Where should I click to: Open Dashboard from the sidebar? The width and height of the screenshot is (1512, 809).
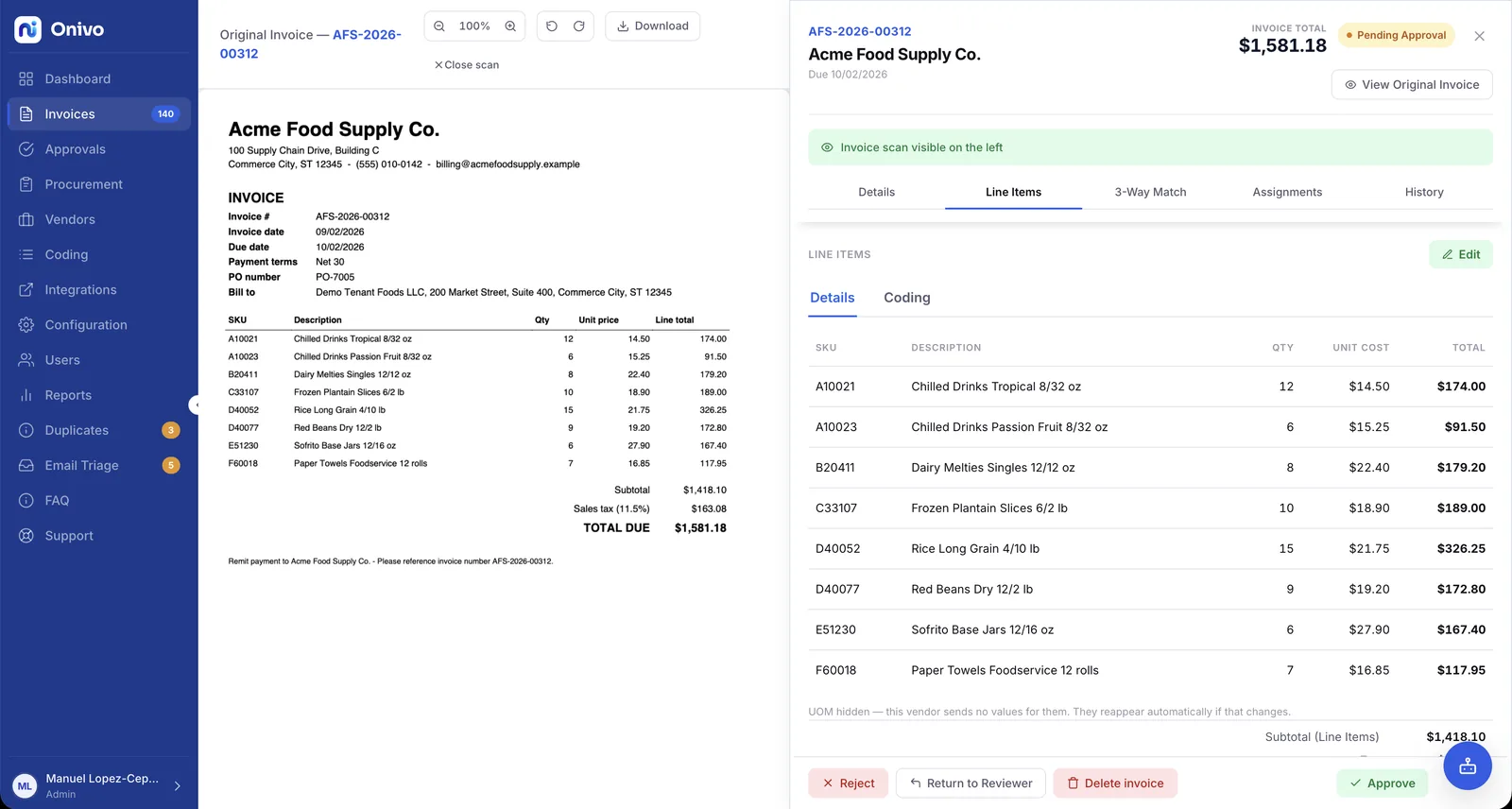pyautogui.click(x=99, y=78)
